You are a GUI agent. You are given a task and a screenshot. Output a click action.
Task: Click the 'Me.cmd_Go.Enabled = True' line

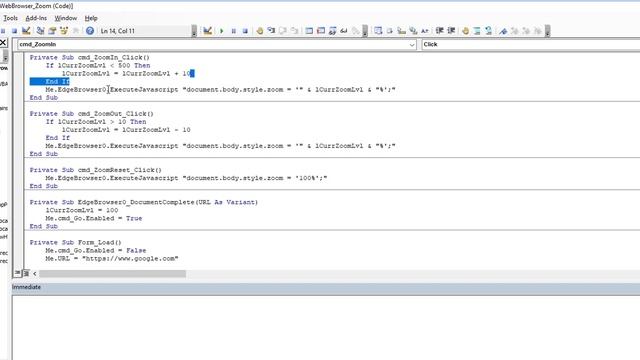tap(93, 218)
